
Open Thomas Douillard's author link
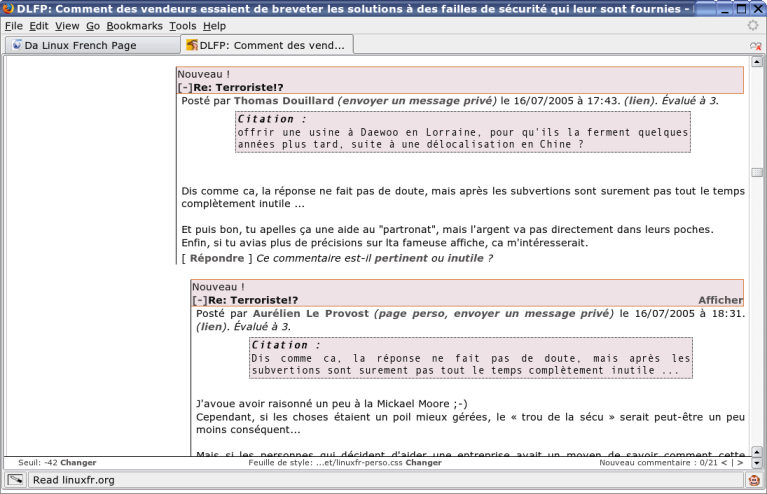click(x=284, y=101)
